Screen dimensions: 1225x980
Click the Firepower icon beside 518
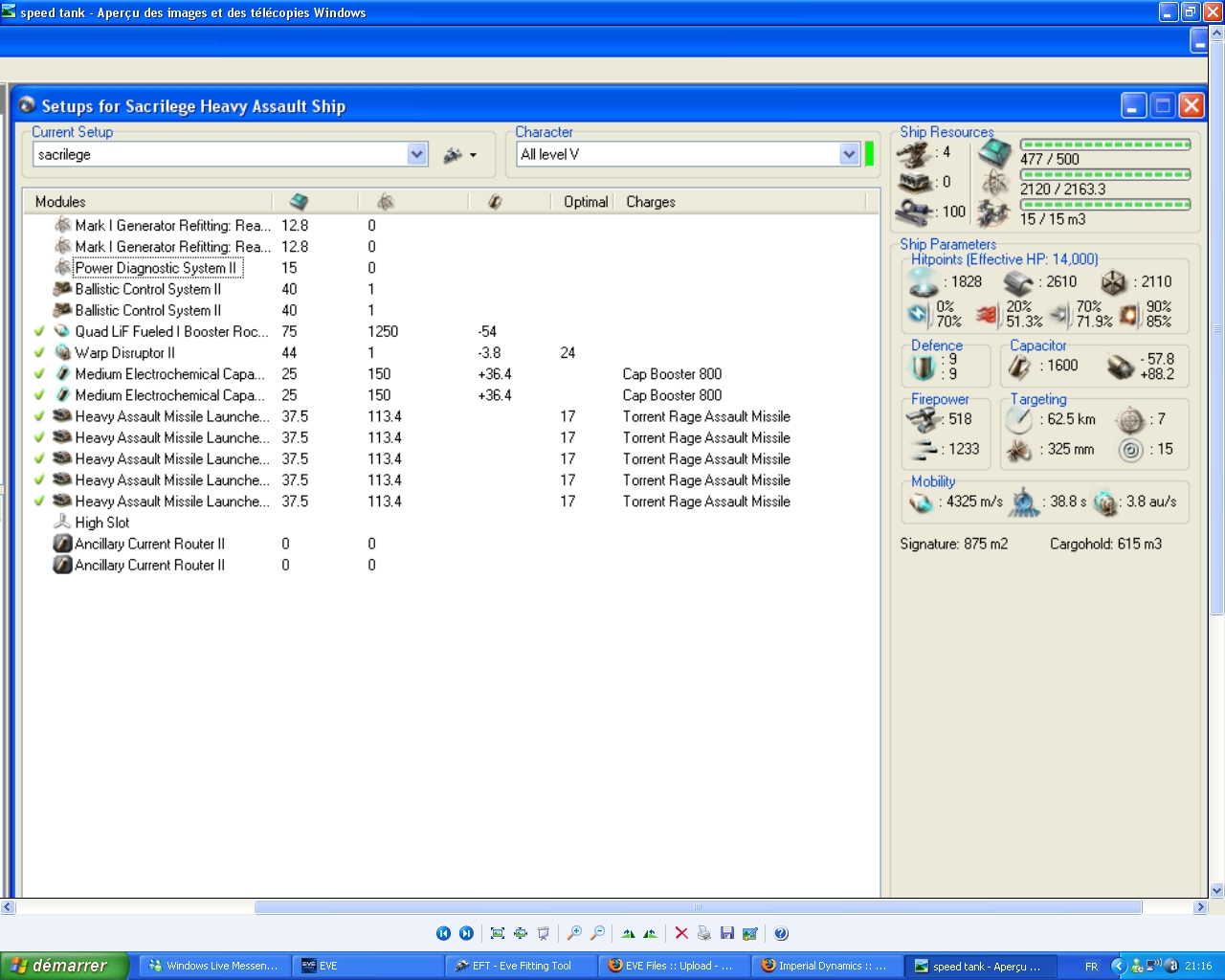pyautogui.click(x=924, y=419)
